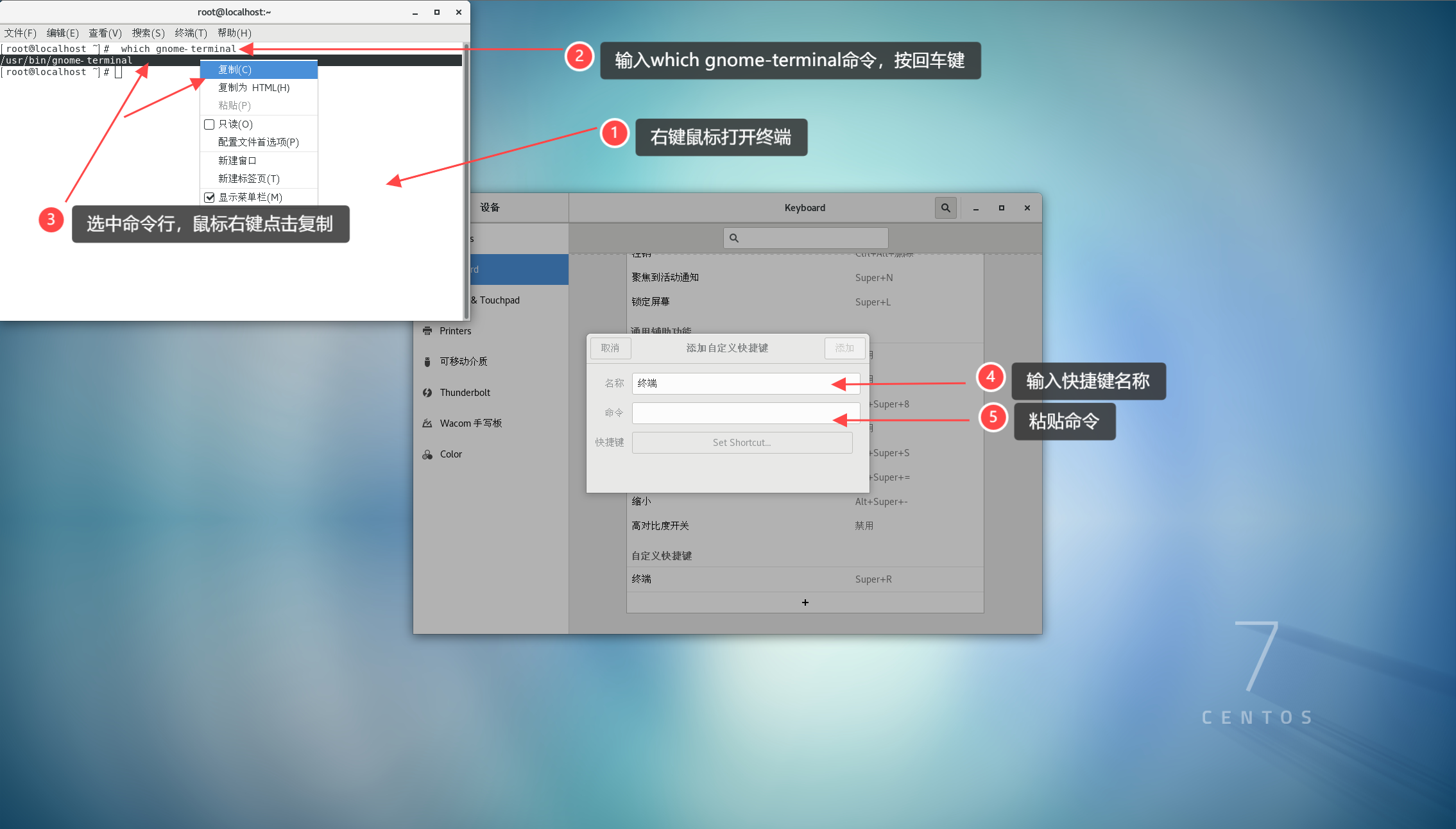Choose 复制(C) from the context menu

tap(259, 69)
